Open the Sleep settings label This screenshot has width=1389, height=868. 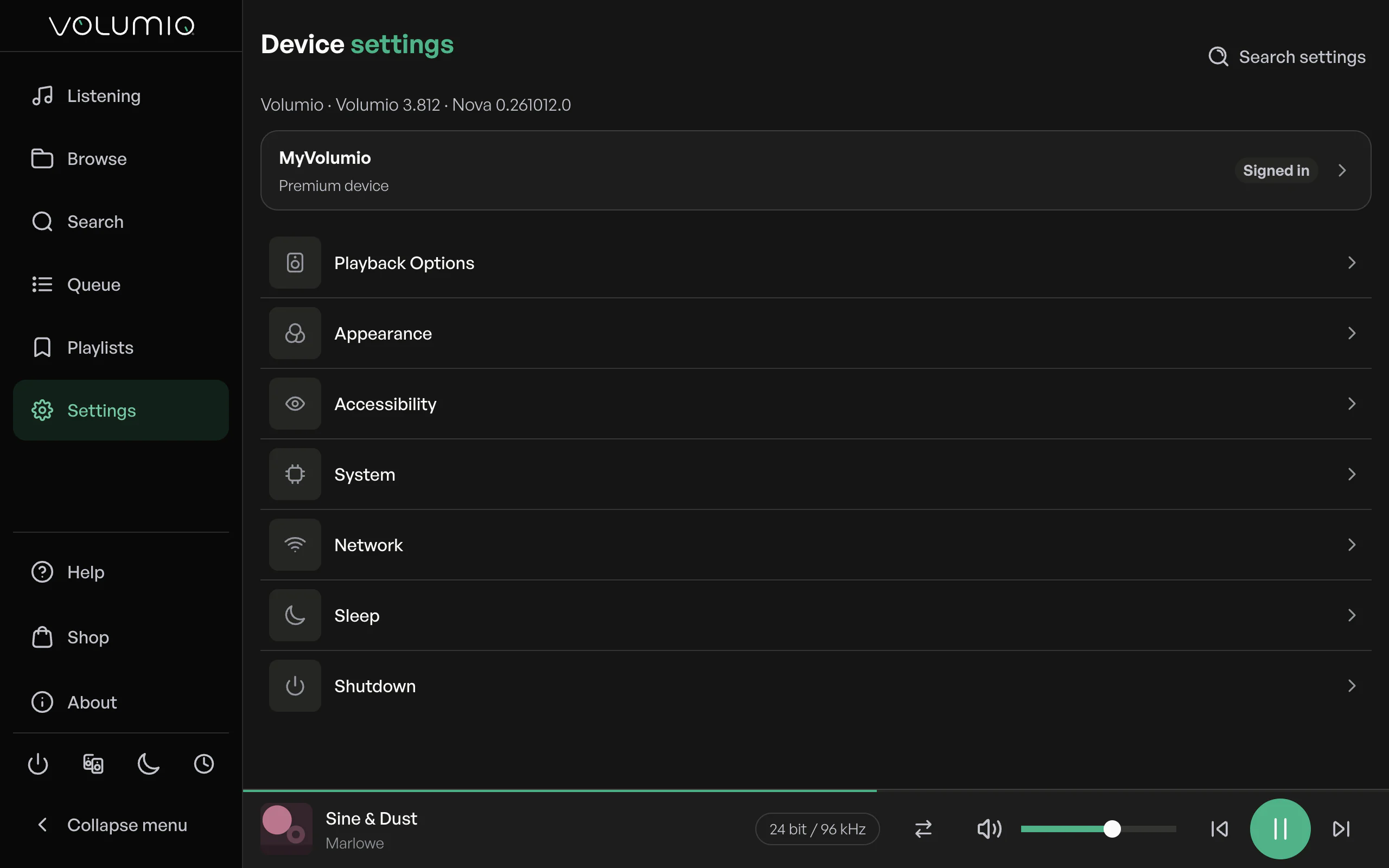356,616
